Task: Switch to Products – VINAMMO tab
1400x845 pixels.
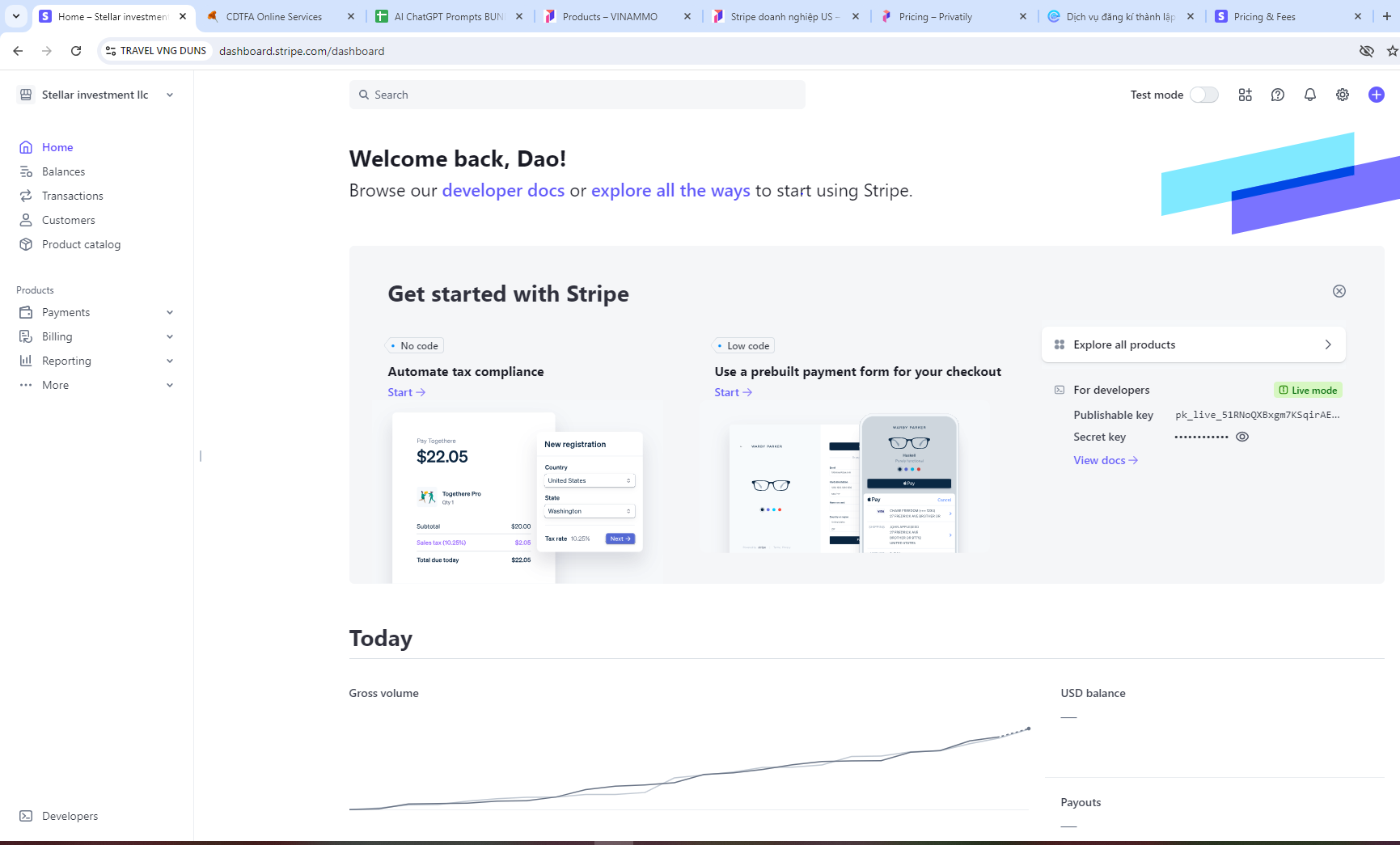Action: pos(617,16)
